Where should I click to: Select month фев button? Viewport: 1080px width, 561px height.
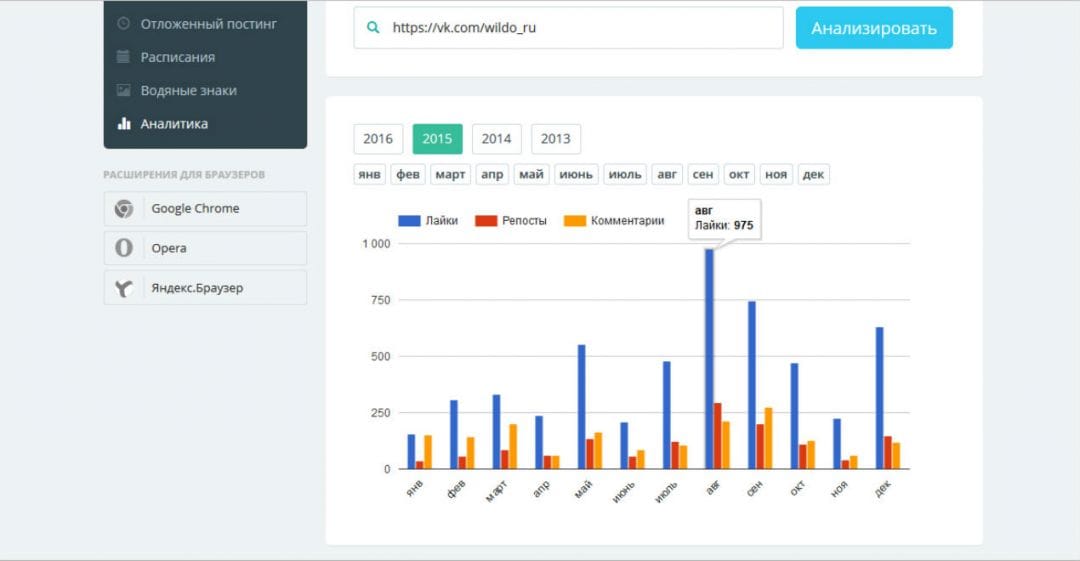(x=408, y=174)
